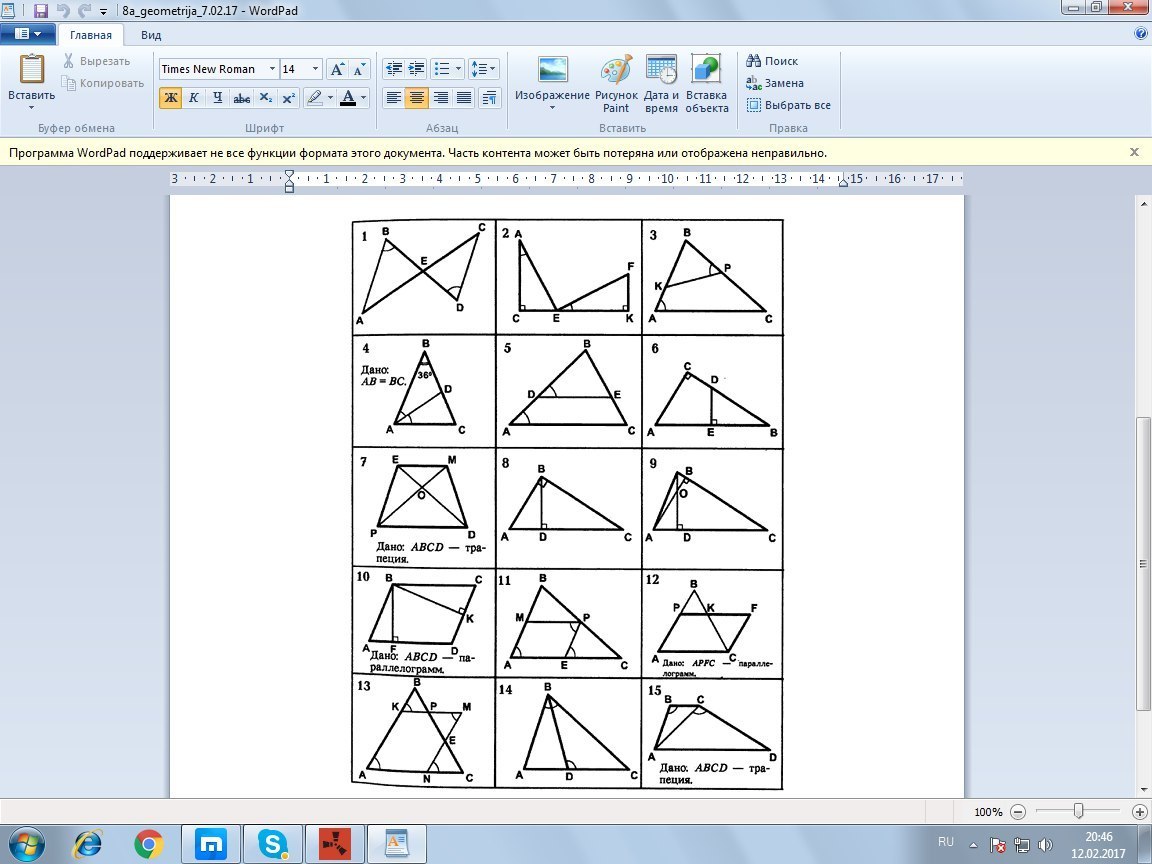Justify the paragraph text

click(464, 98)
